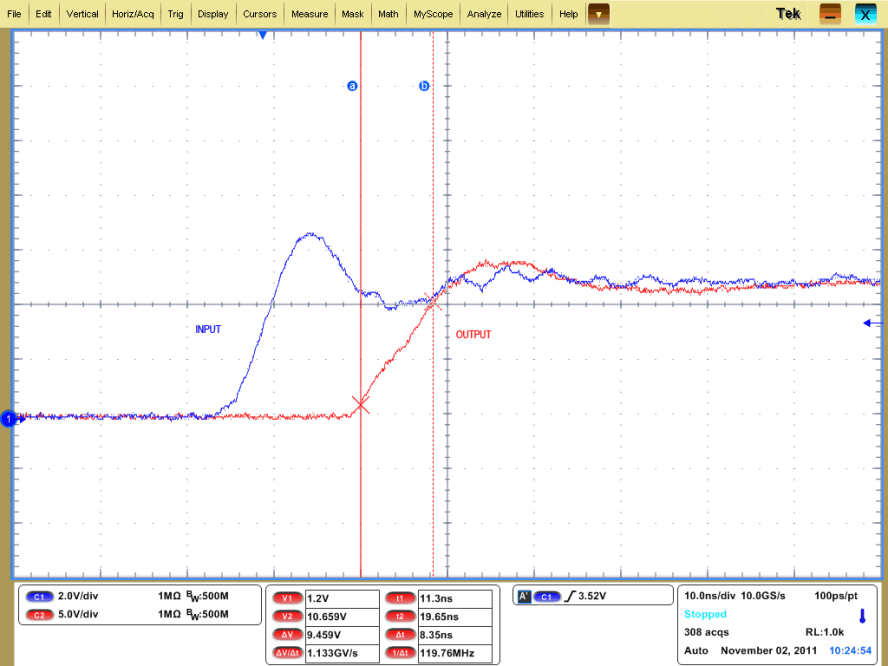Open the menu bar dropdown arrow button
888x666 pixels.
coord(598,14)
